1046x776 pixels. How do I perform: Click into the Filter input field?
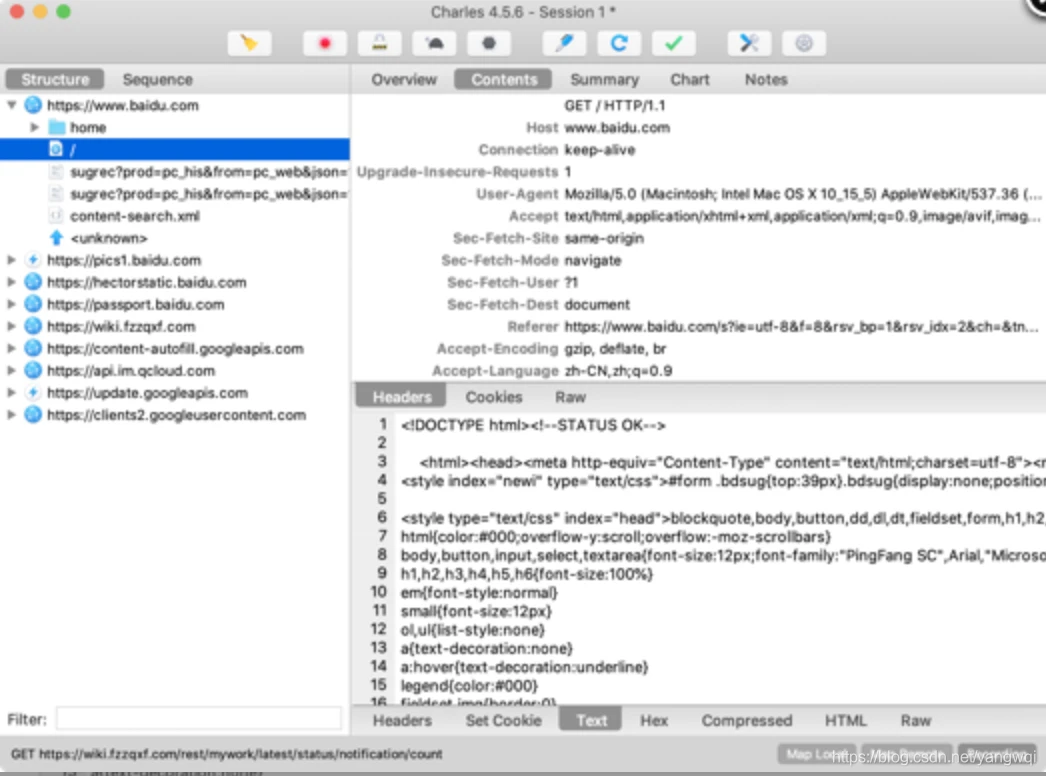click(x=199, y=719)
